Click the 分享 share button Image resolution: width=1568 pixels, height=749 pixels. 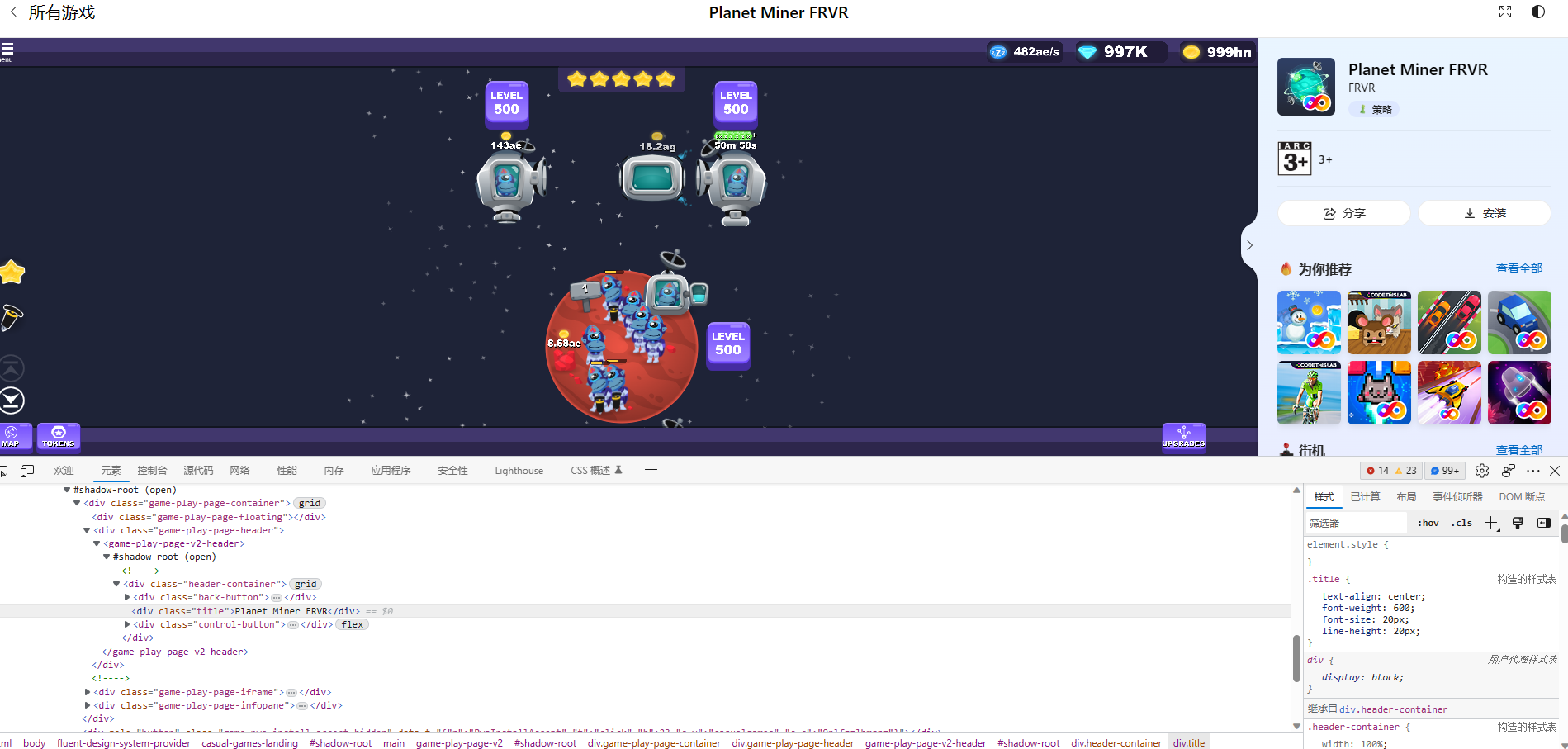click(1343, 213)
